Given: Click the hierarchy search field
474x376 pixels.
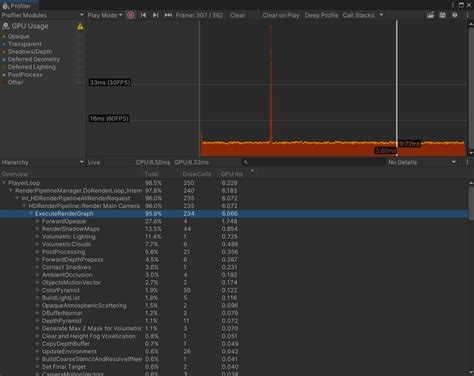Looking at the screenshot, I should (x=313, y=162).
